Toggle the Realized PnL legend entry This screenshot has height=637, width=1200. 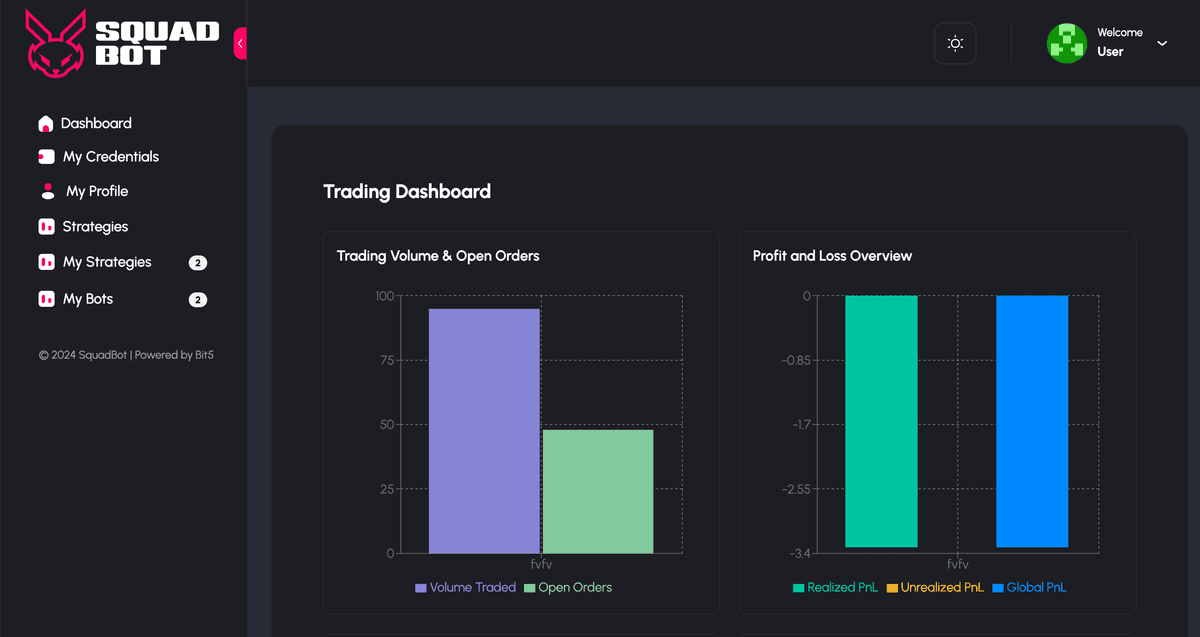pyautogui.click(x=835, y=587)
